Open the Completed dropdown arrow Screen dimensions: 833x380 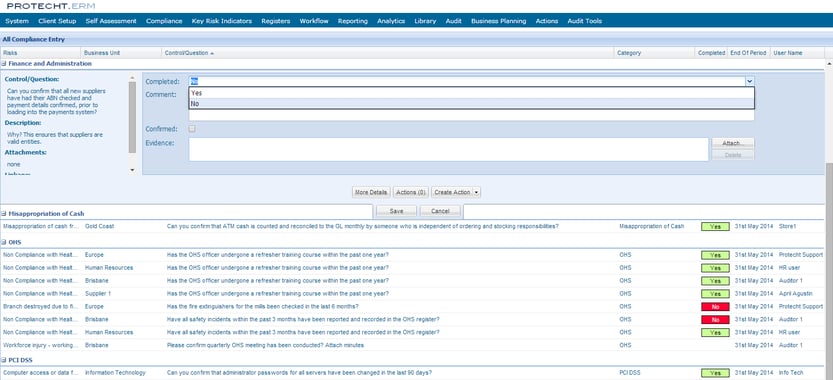tap(749, 81)
